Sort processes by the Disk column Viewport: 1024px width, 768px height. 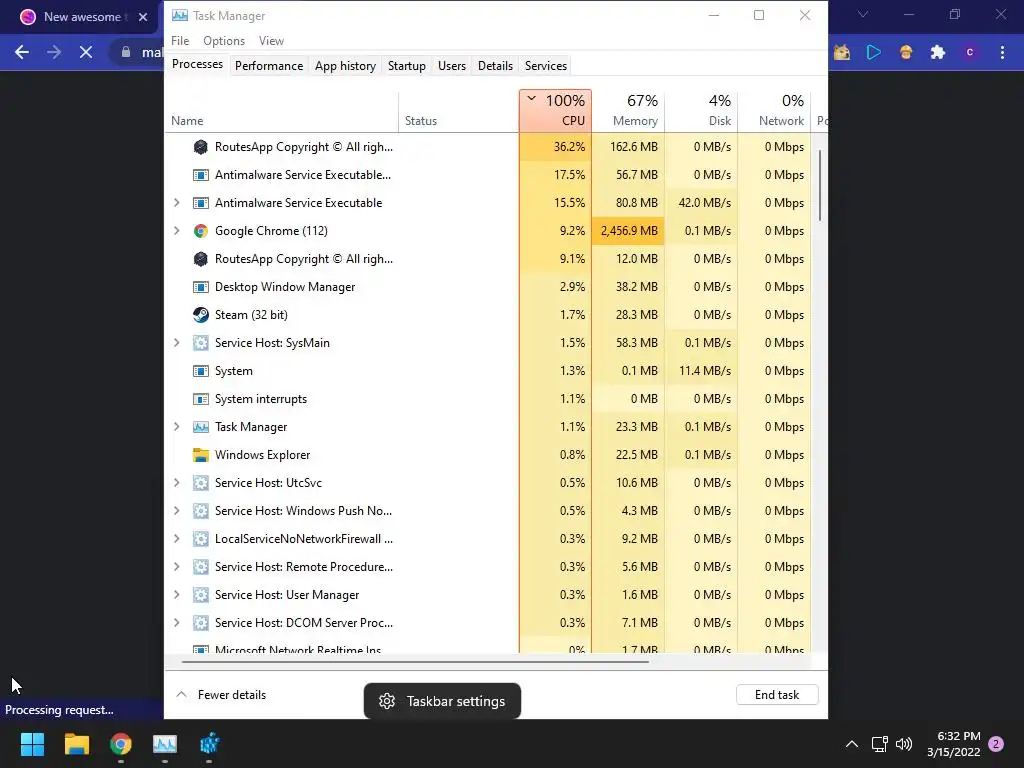click(701, 111)
